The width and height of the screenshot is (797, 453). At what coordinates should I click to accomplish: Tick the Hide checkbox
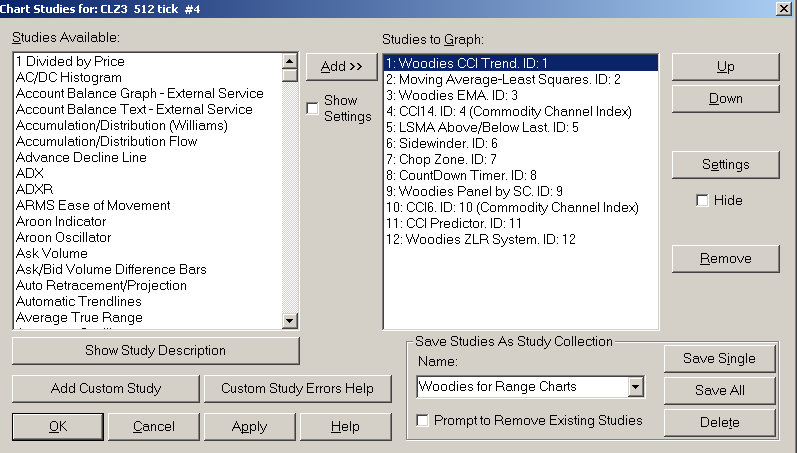click(702, 200)
